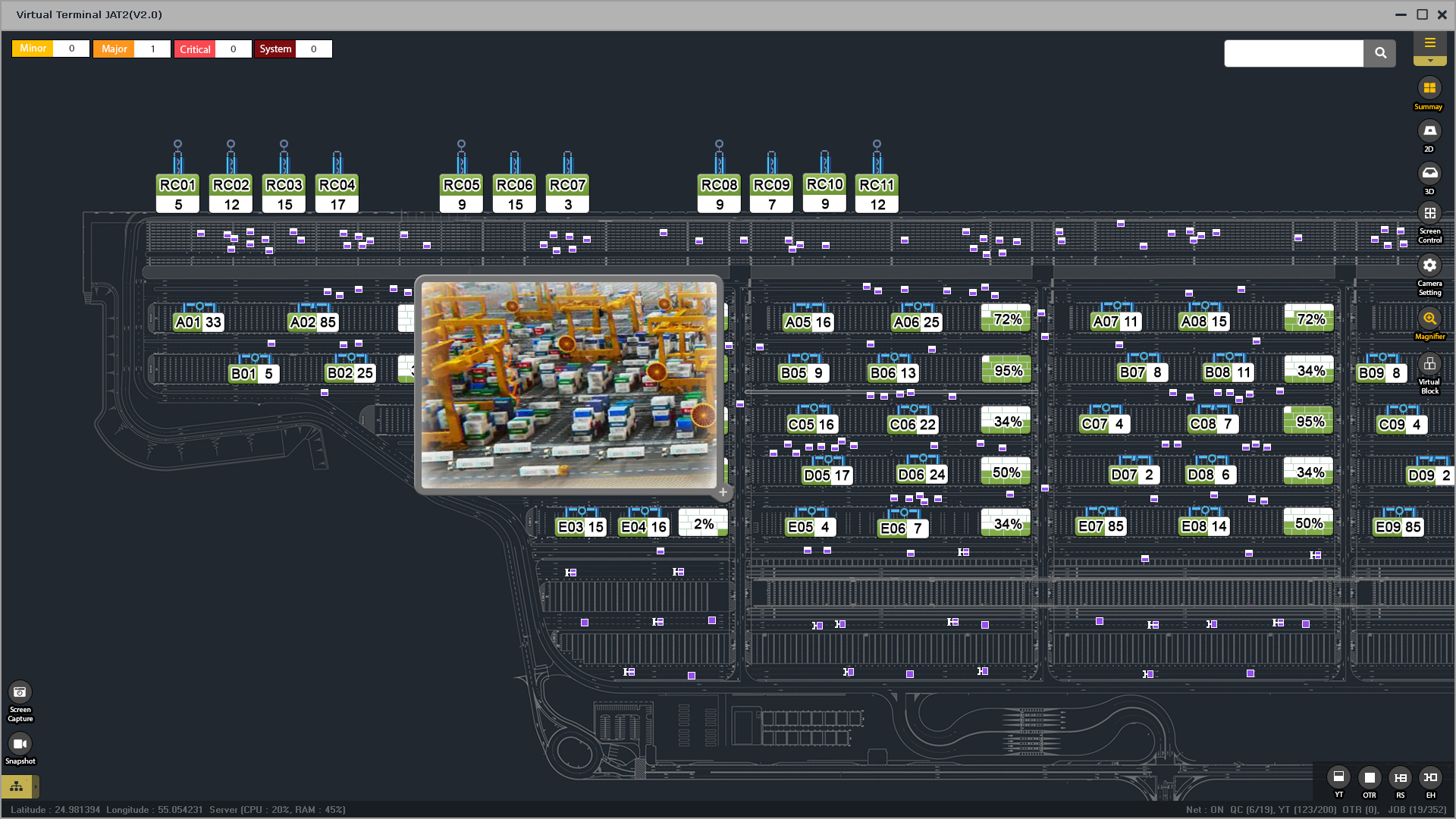Open Screen Control panel
The height and width of the screenshot is (819, 1456).
point(1429,214)
